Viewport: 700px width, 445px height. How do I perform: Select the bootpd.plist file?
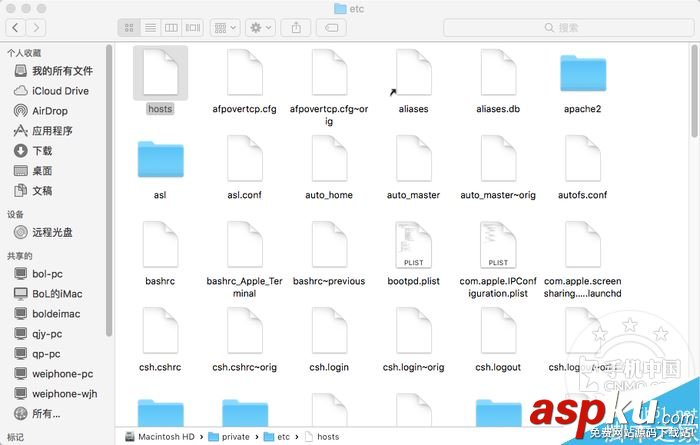413,254
